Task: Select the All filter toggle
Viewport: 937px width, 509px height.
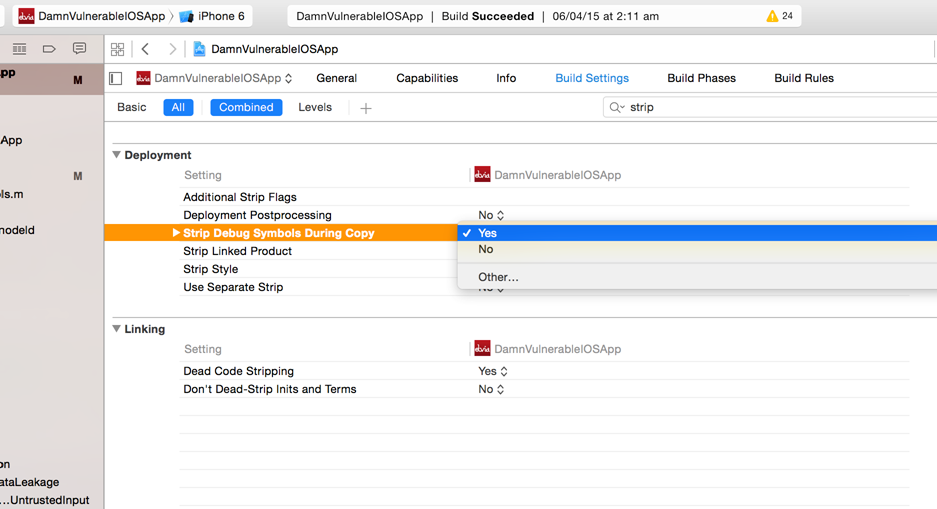Action: (x=178, y=107)
